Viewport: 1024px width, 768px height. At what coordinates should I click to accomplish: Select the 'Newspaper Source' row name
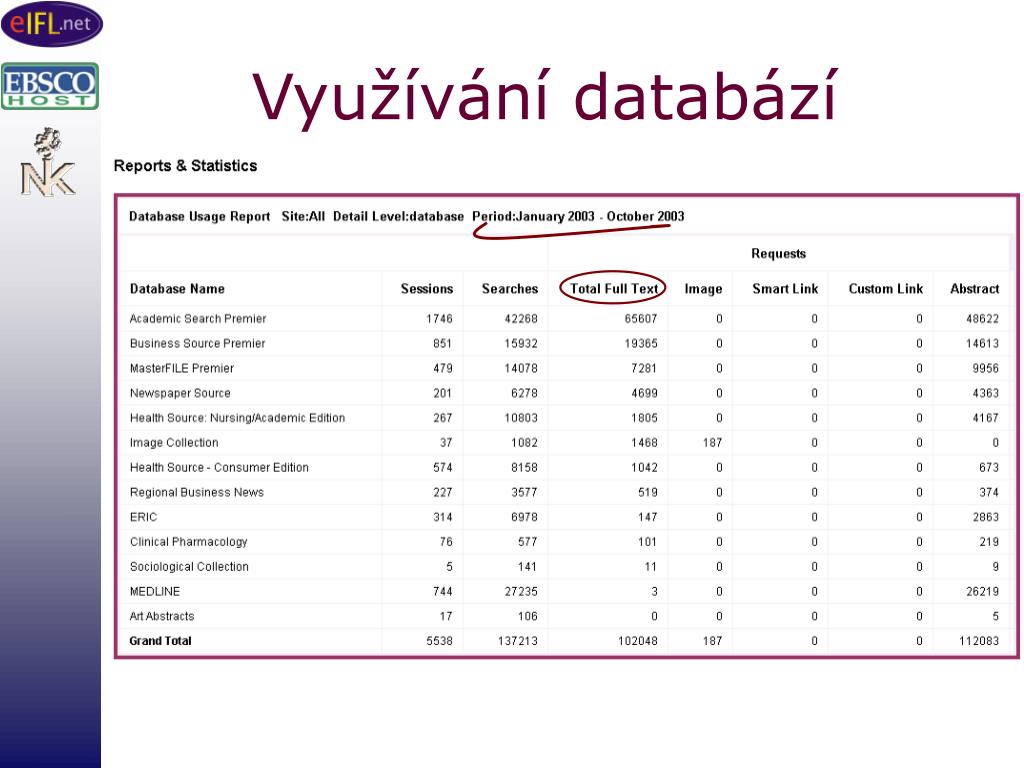(180, 393)
